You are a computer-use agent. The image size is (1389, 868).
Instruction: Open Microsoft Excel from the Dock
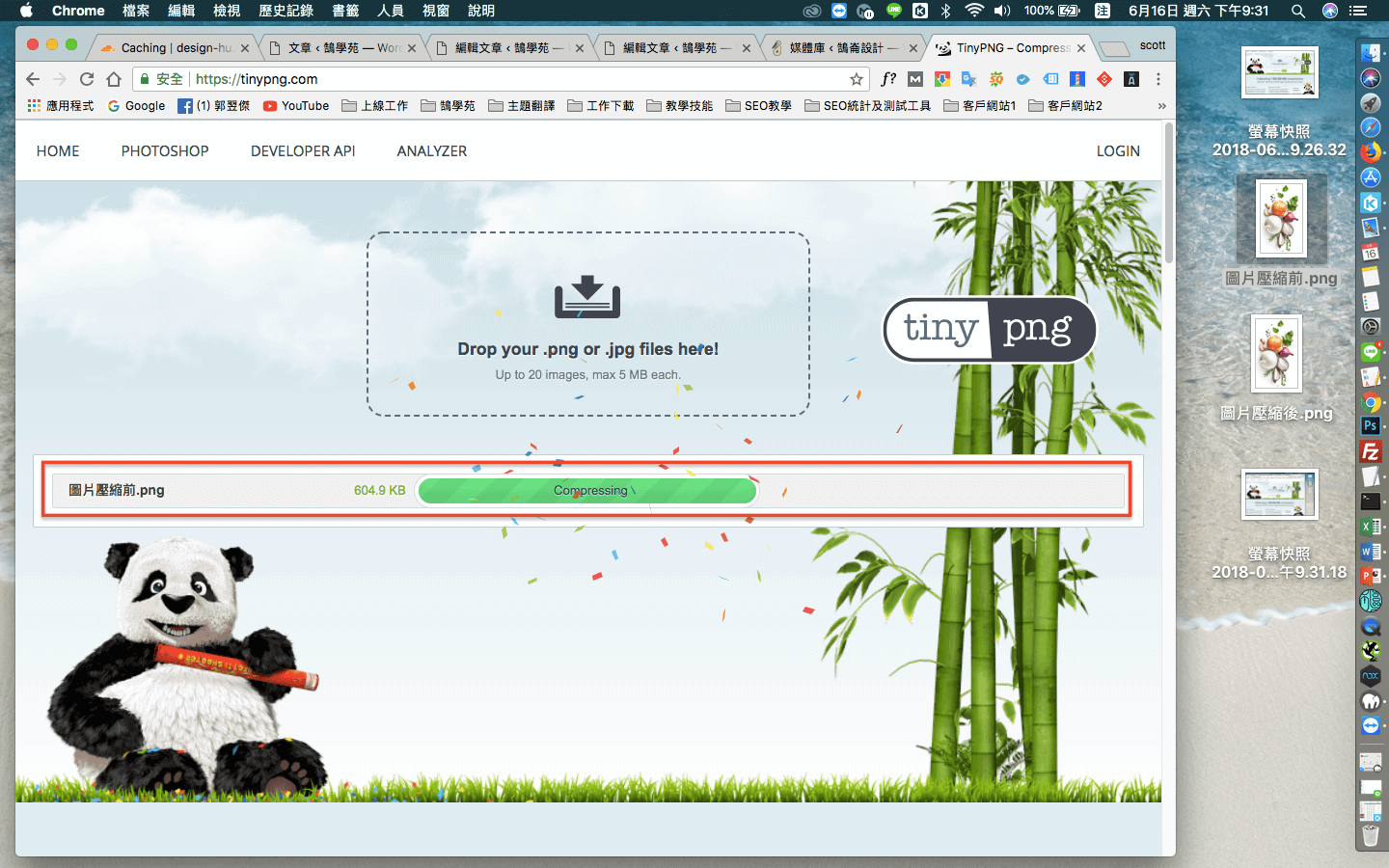[x=1371, y=527]
